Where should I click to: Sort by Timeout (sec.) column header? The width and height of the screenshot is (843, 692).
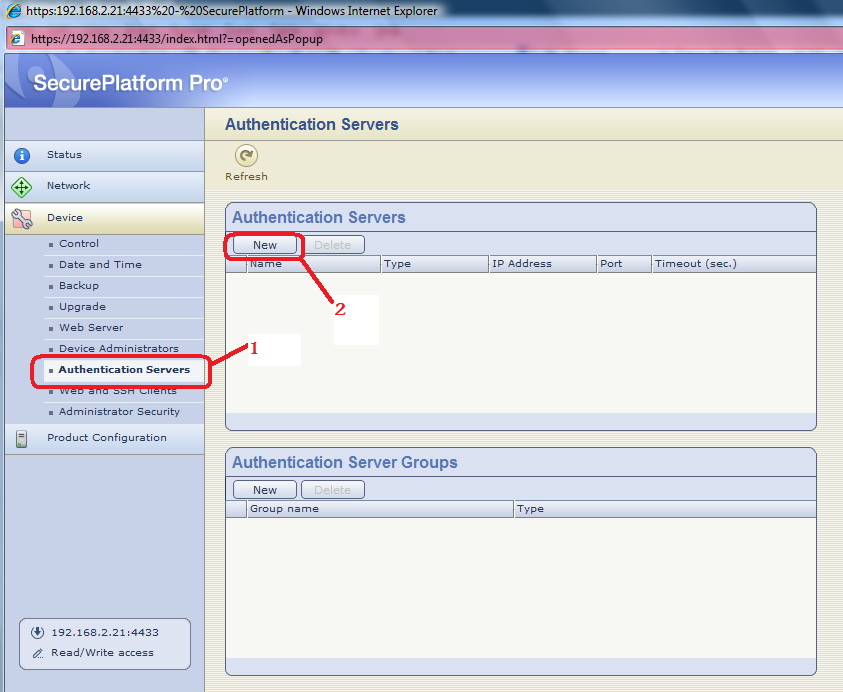tap(734, 264)
